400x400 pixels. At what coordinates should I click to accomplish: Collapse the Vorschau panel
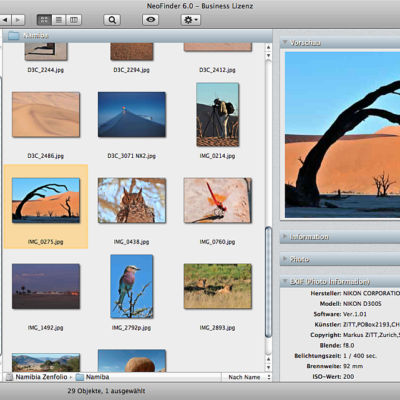285,42
